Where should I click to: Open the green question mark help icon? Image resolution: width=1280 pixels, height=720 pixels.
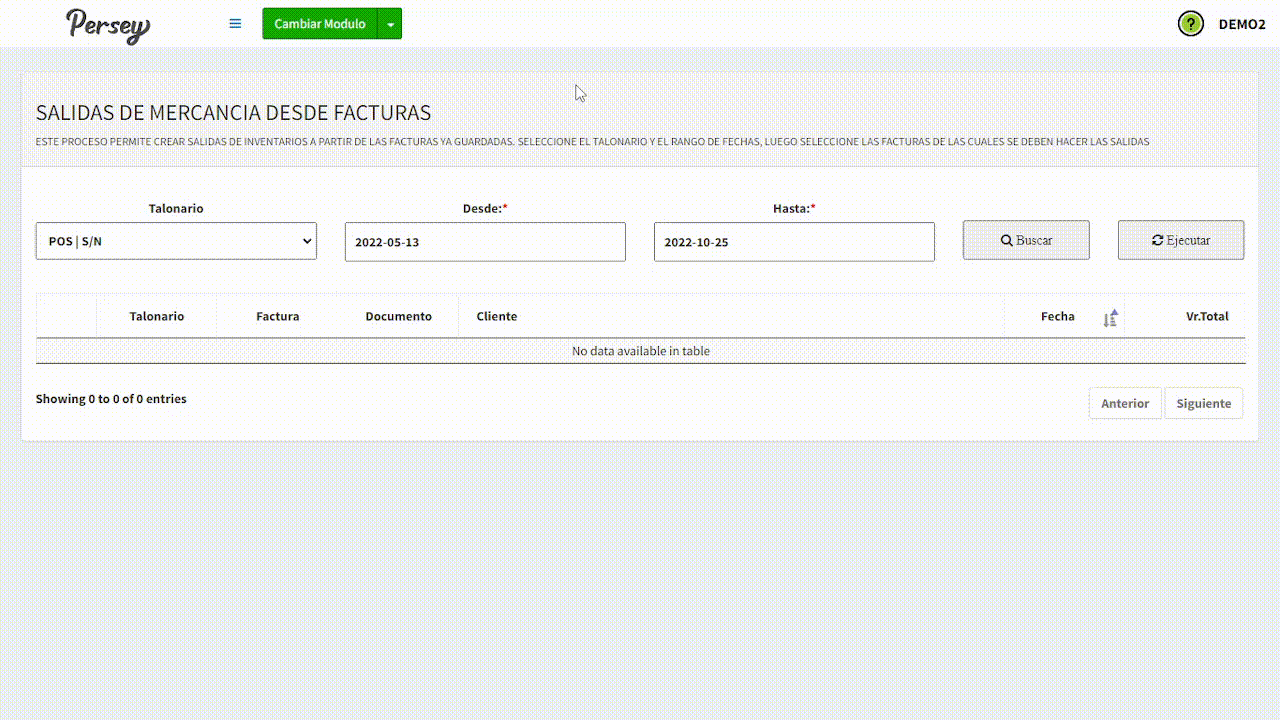tap(1190, 24)
